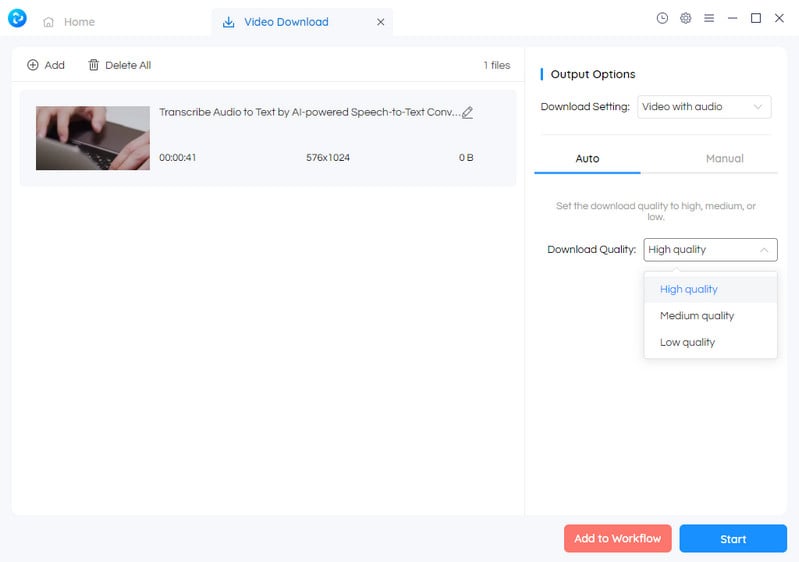Click Delete All label

[x=128, y=65]
